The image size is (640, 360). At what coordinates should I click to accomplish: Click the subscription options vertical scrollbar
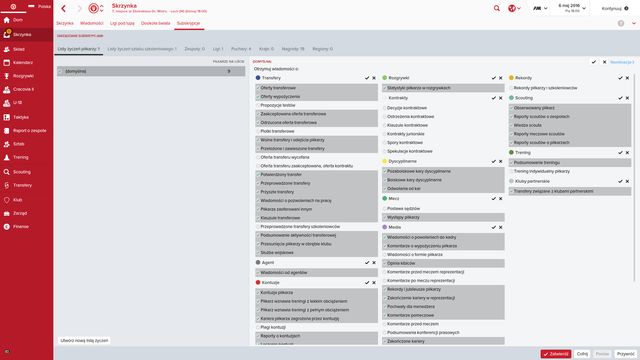pos(635,178)
